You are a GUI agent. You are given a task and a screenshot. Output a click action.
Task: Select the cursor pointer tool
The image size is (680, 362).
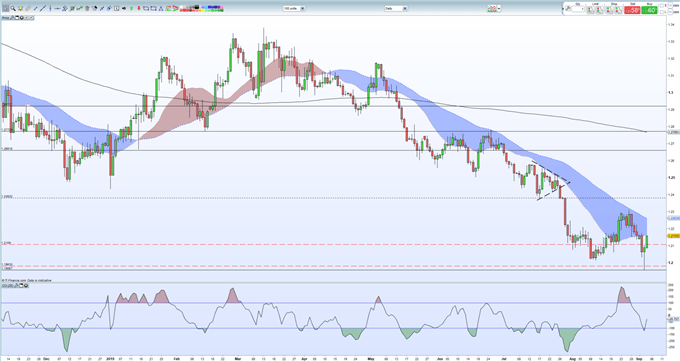point(6,8)
